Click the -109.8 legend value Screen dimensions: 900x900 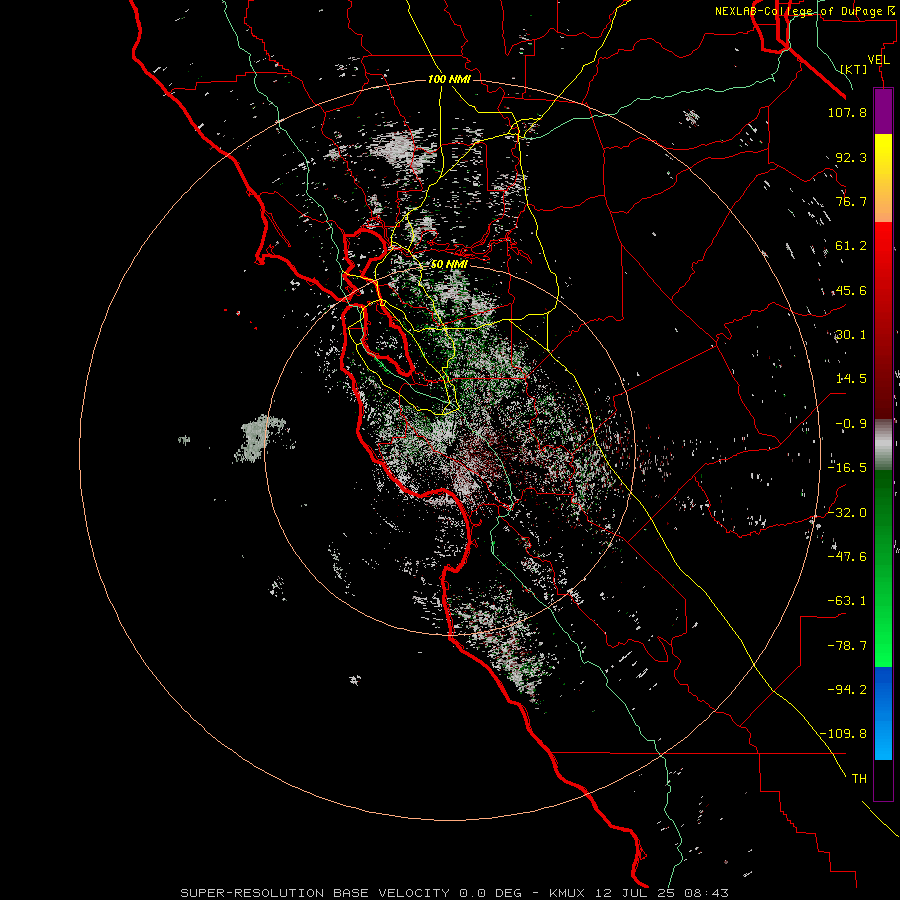pos(843,734)
